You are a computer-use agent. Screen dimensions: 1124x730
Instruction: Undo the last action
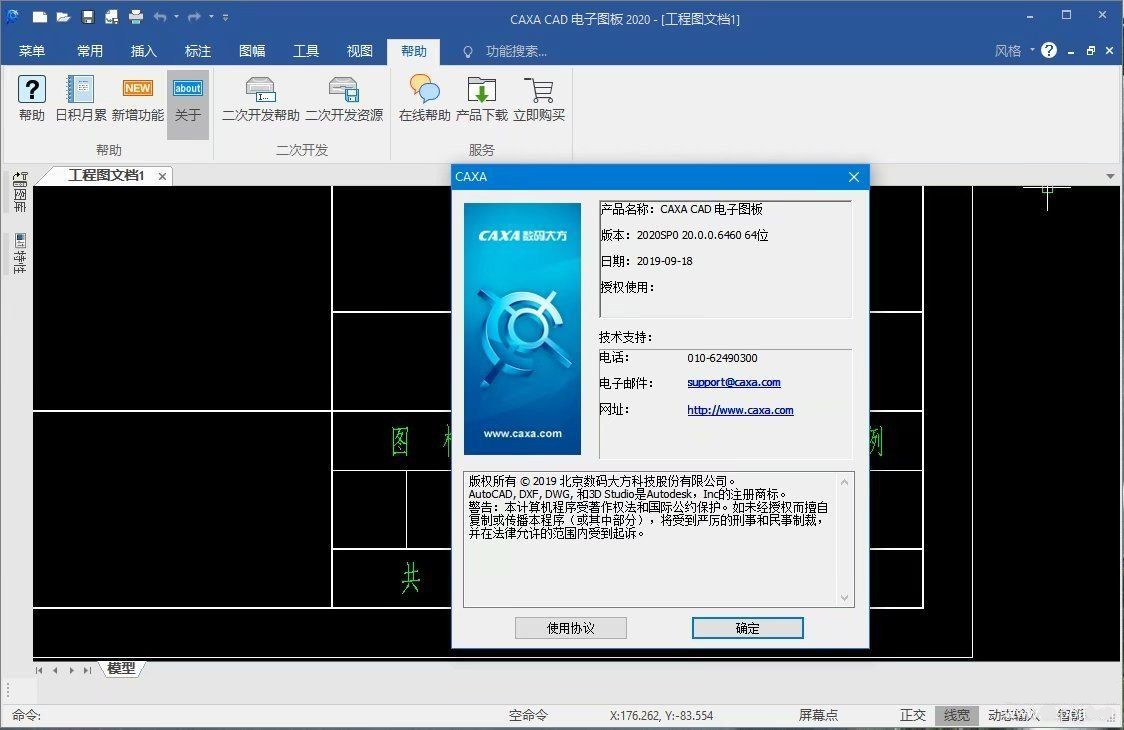point(160,16)
